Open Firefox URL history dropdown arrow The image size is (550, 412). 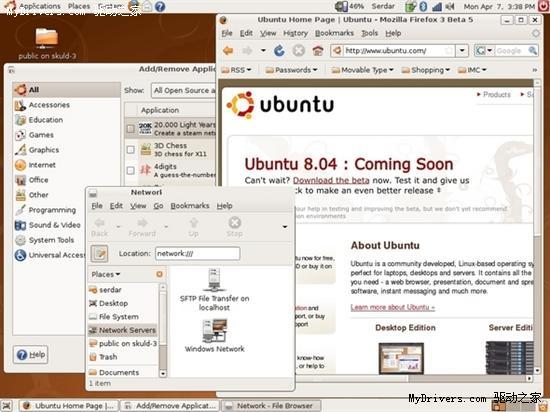[462, 51]
